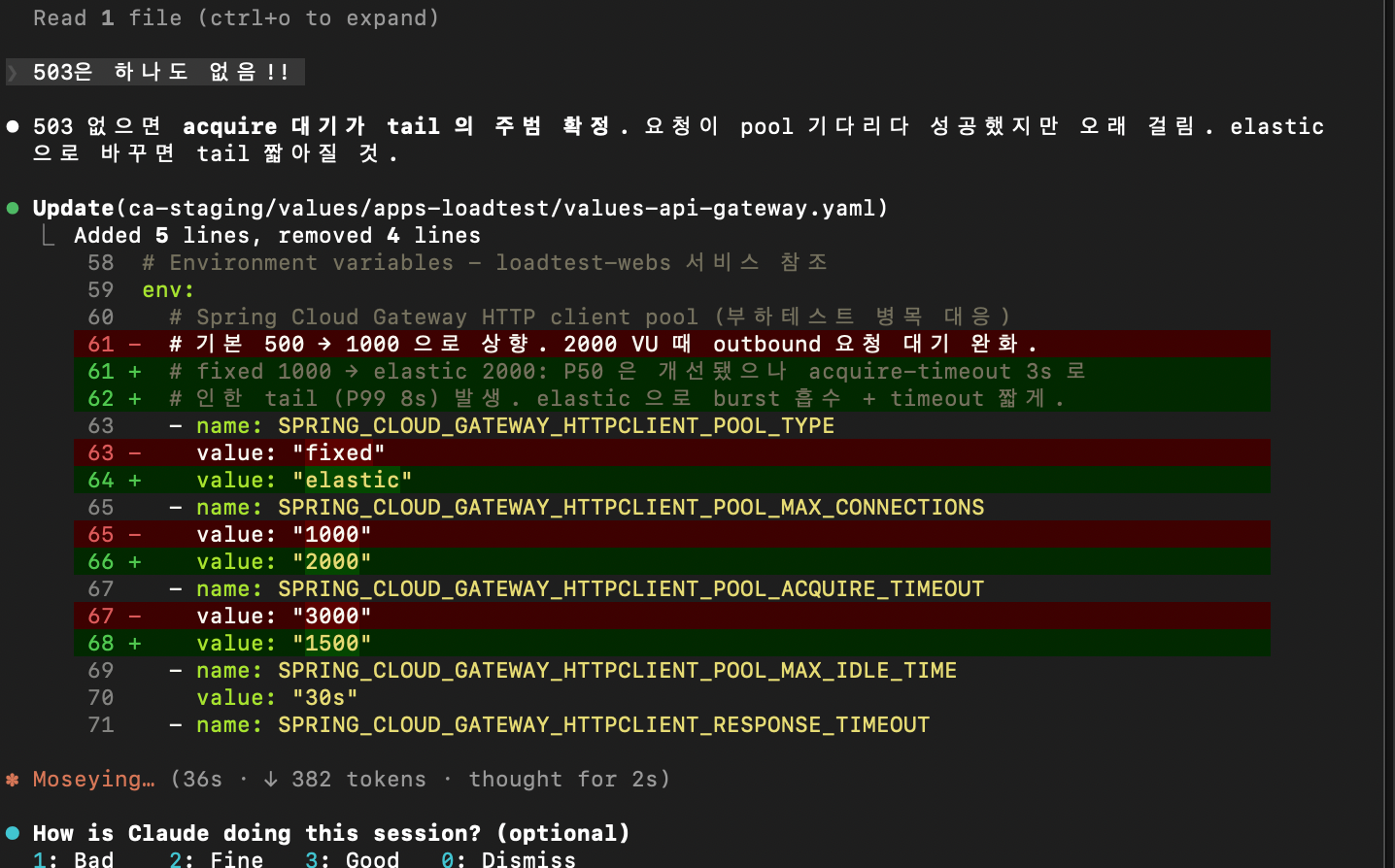The image size is (1395, 868).
Task: Select rating option 2: Fine
Action: click(216, 859)
